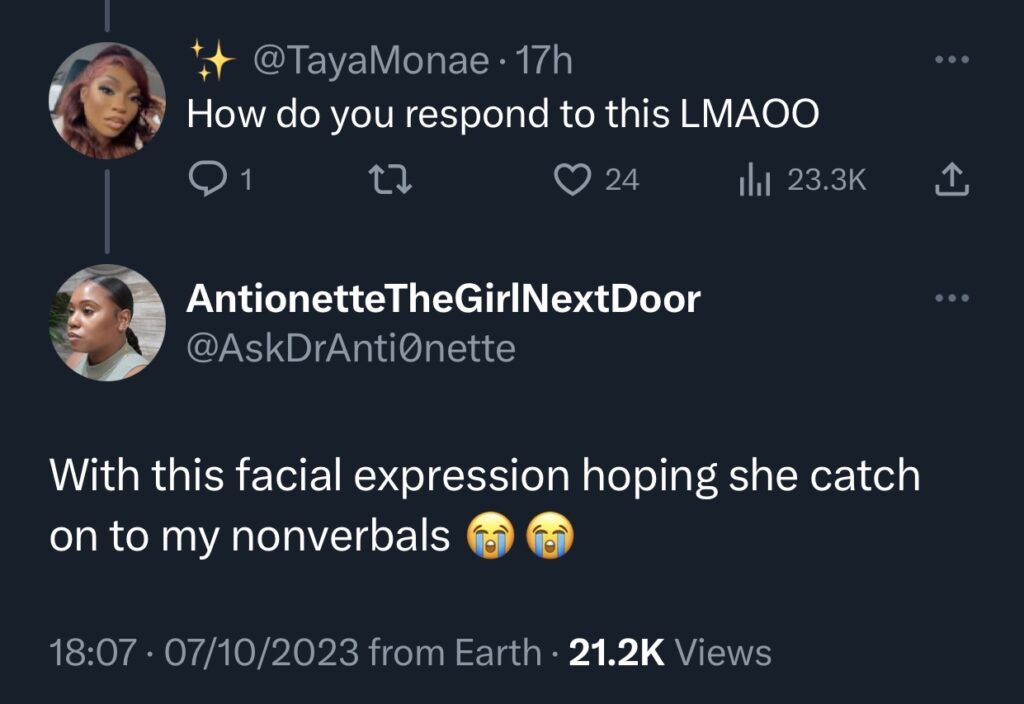The width and height of the screenshot is (1024, 704).
Task: Click the reply speech bubble icon
Action: (x=205, y=179)
